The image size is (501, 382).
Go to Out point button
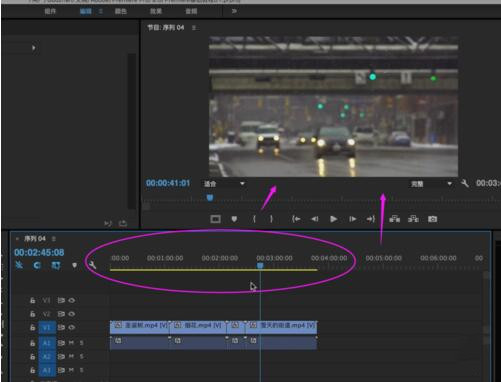(x=371, y=219)
